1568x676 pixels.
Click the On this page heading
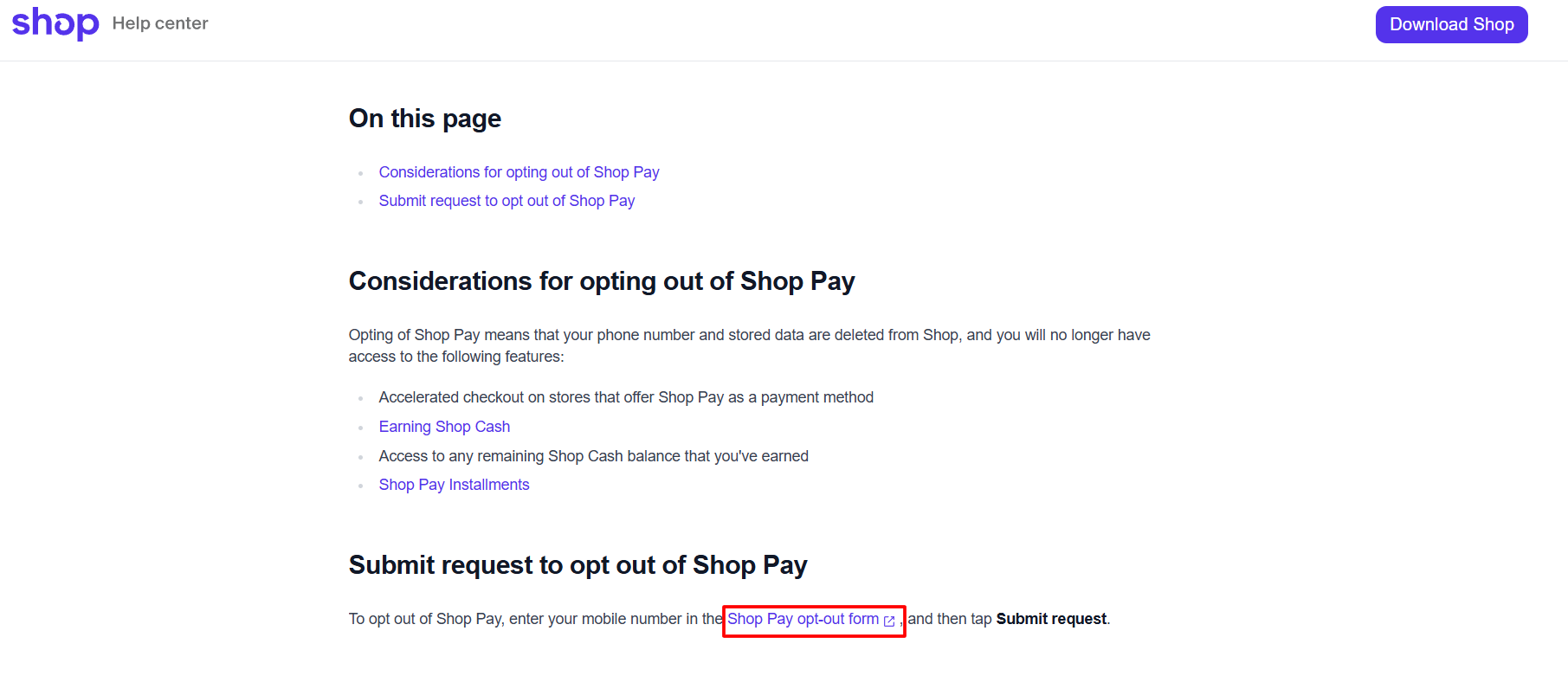[425, 119]
